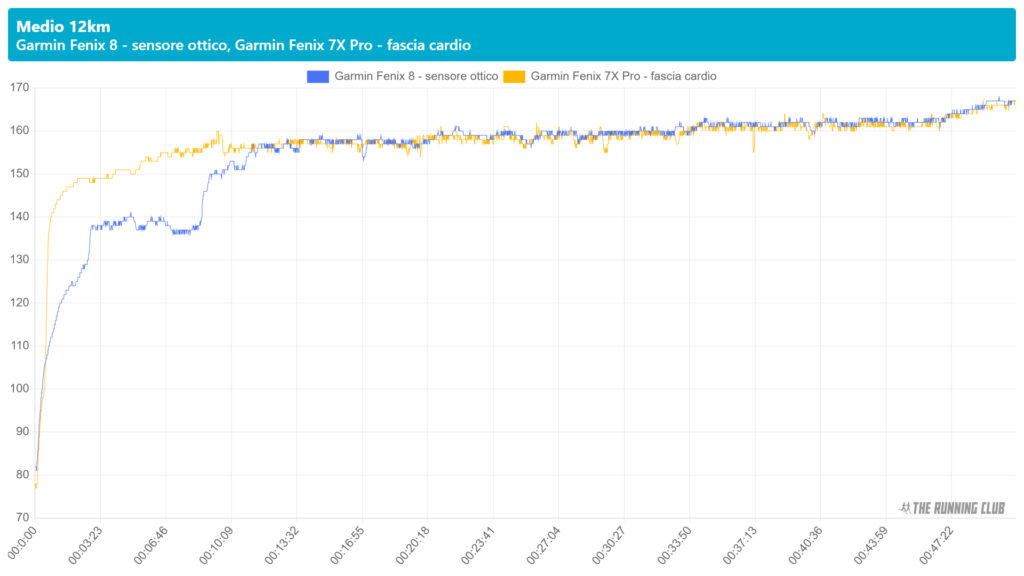This screenshot has width=1024, height=576.
Task: Click the 00:20:18 time axis label
Action: click(413, 545)
